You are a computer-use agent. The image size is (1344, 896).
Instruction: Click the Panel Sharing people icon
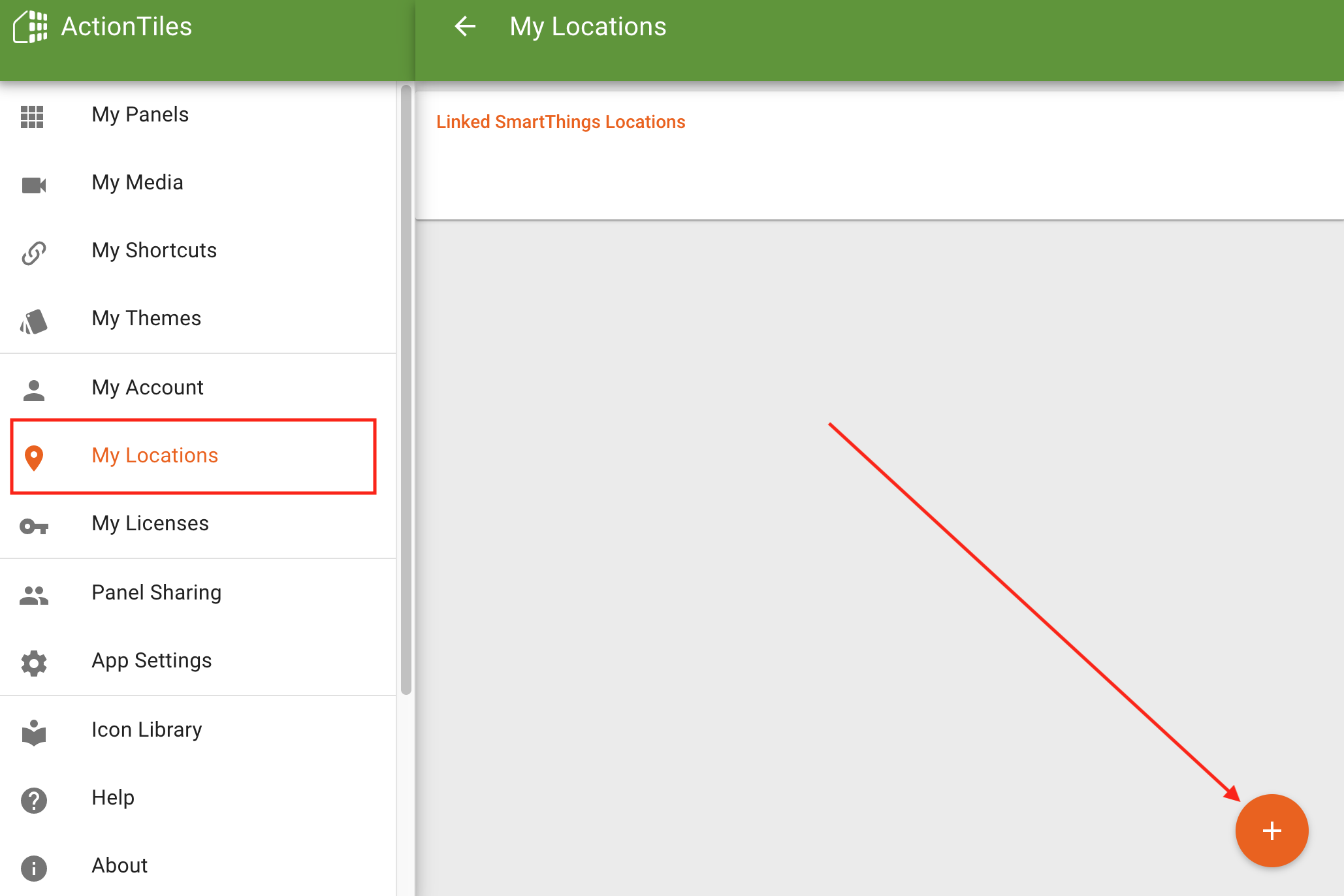point(34,595)
